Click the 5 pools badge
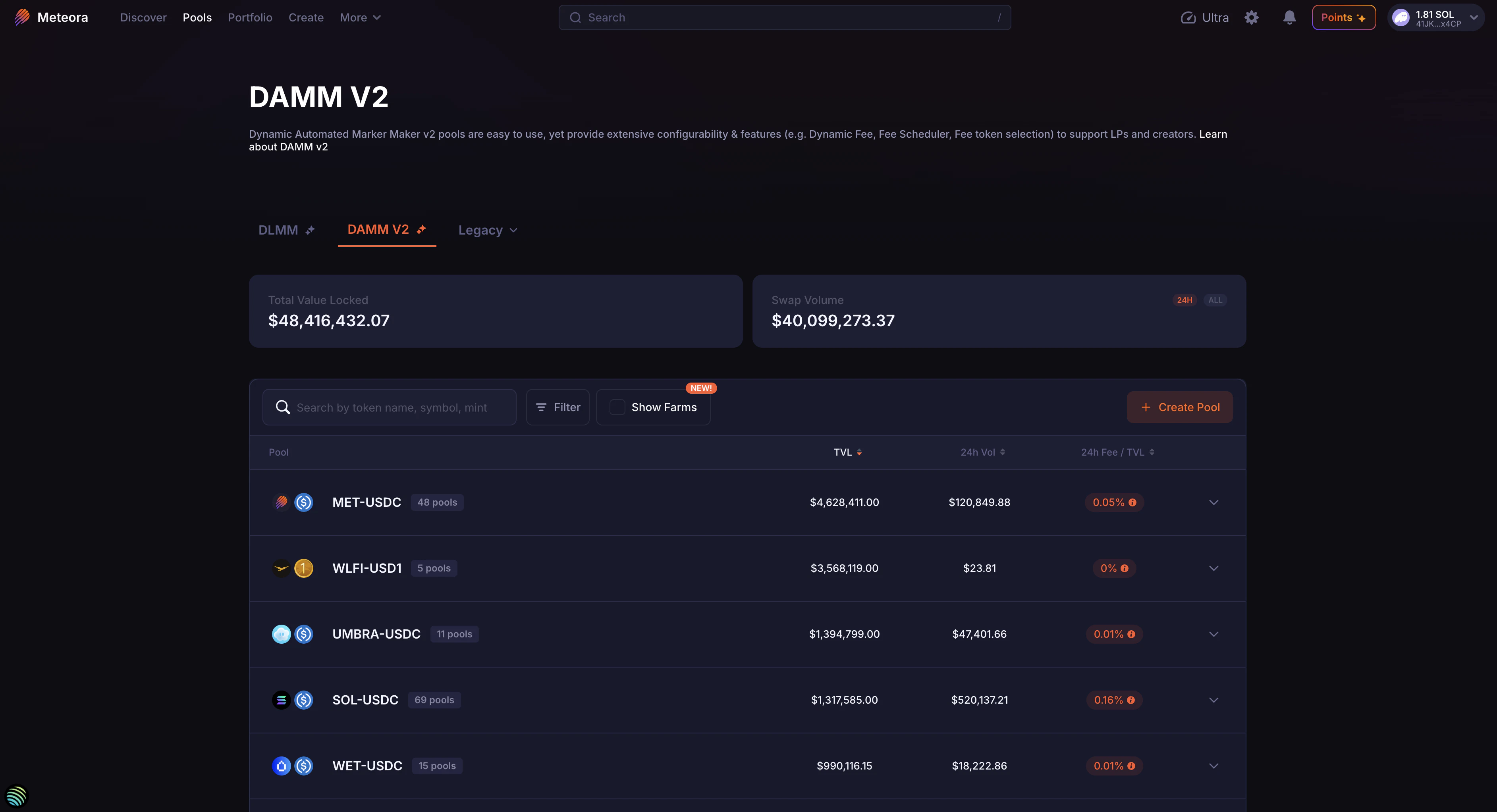This screenshot has width=1497, height=812. [x=434, y=568]
